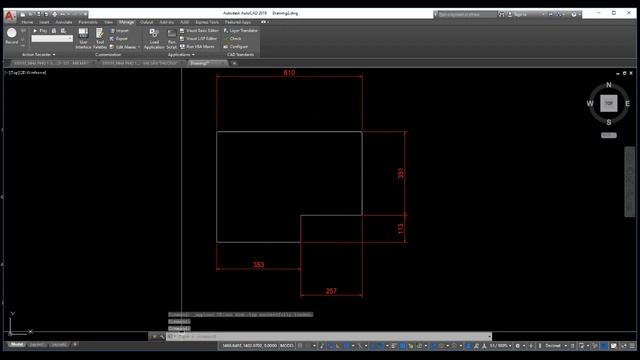
Task: Select the Layout1 tab
Action: tap(36, 345)
